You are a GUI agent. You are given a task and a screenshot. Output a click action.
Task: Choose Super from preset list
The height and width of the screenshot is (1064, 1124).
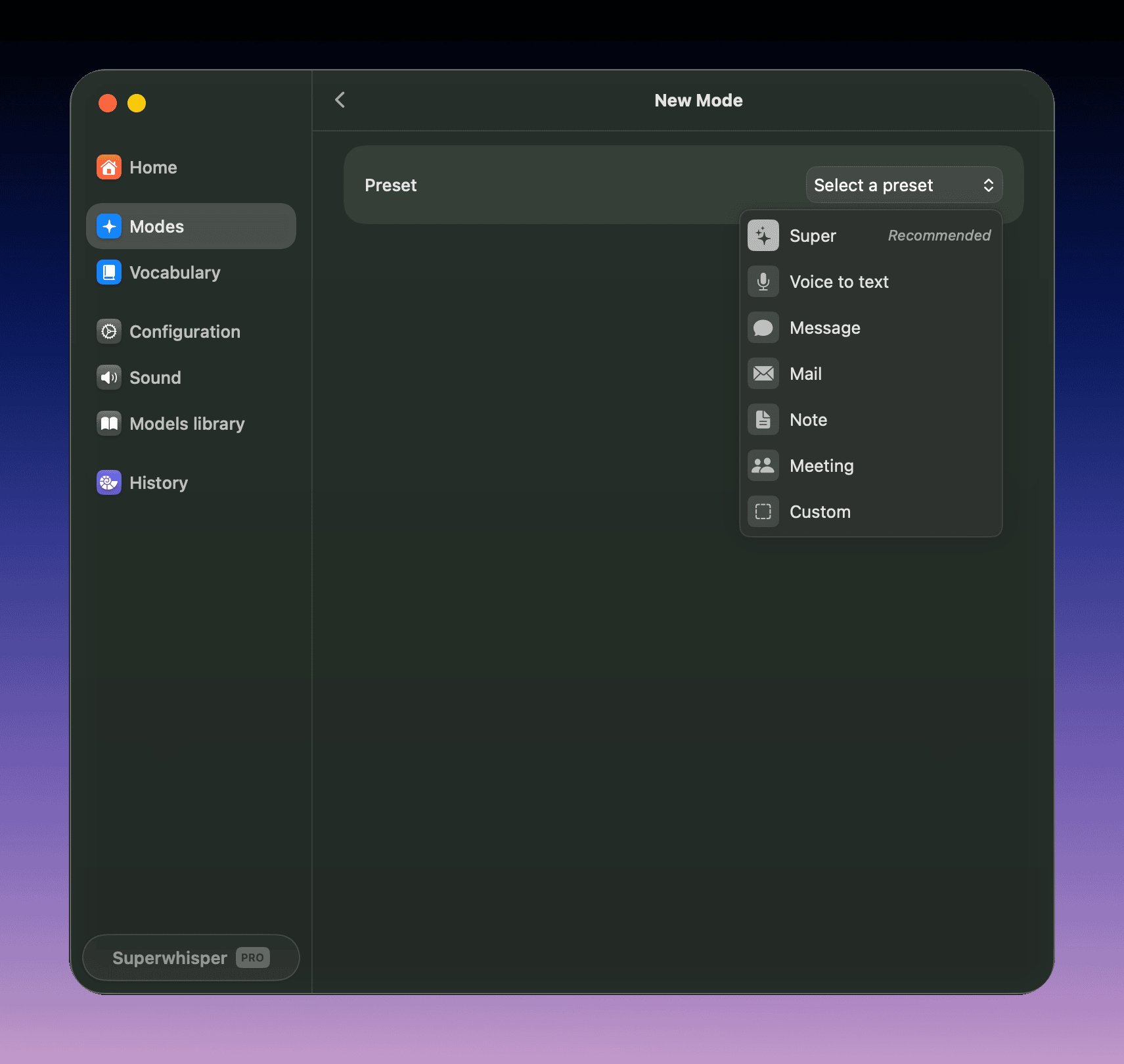coord(871,235)
